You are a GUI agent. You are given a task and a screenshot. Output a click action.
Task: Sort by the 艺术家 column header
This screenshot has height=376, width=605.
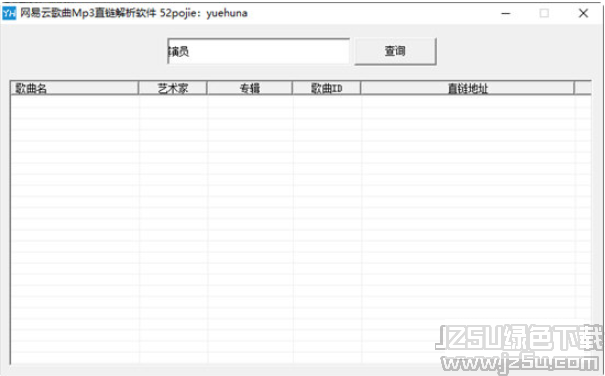[x=172, y=88]
